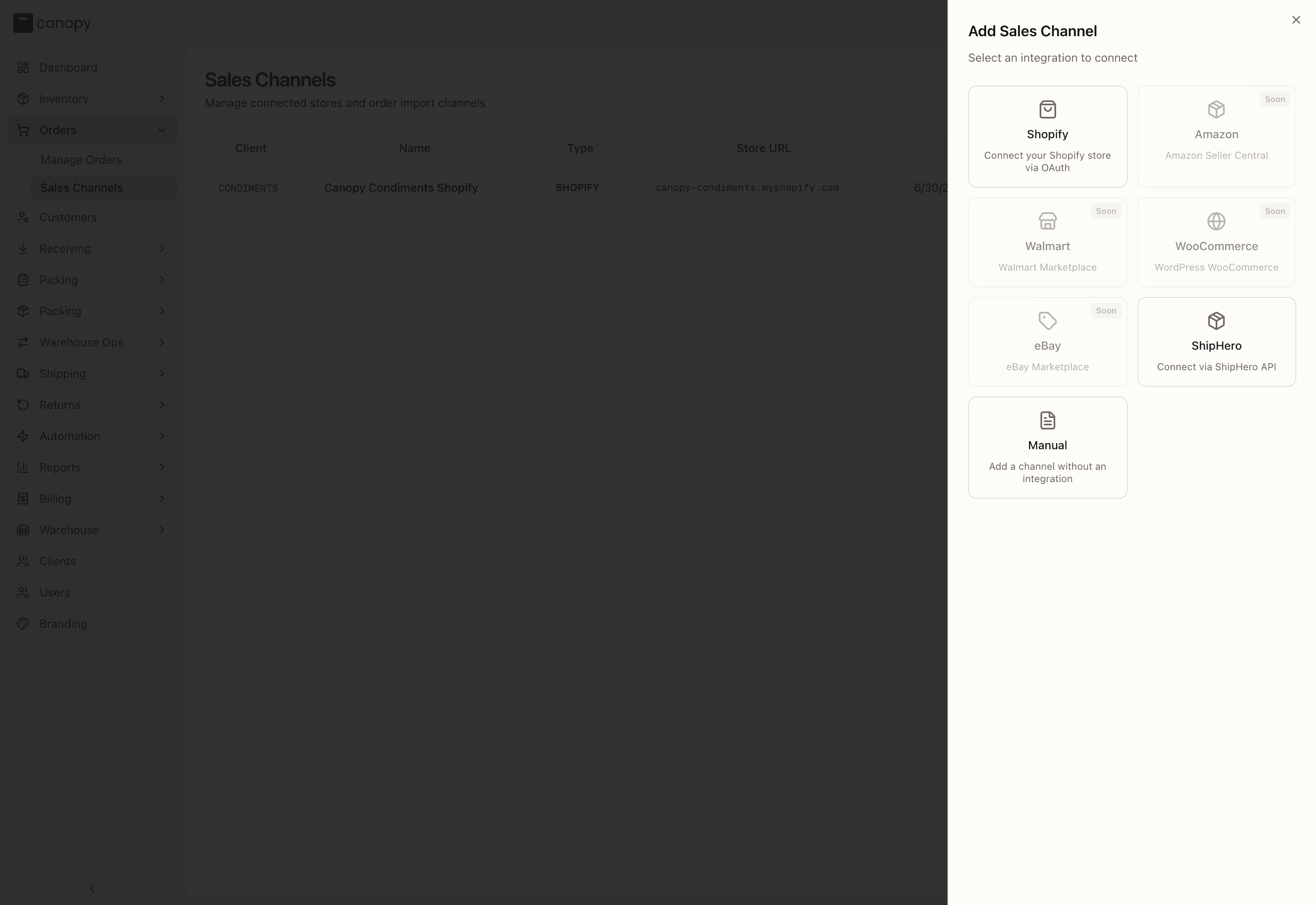Click the Receiving download arrow icon

[x=23, y=248]
